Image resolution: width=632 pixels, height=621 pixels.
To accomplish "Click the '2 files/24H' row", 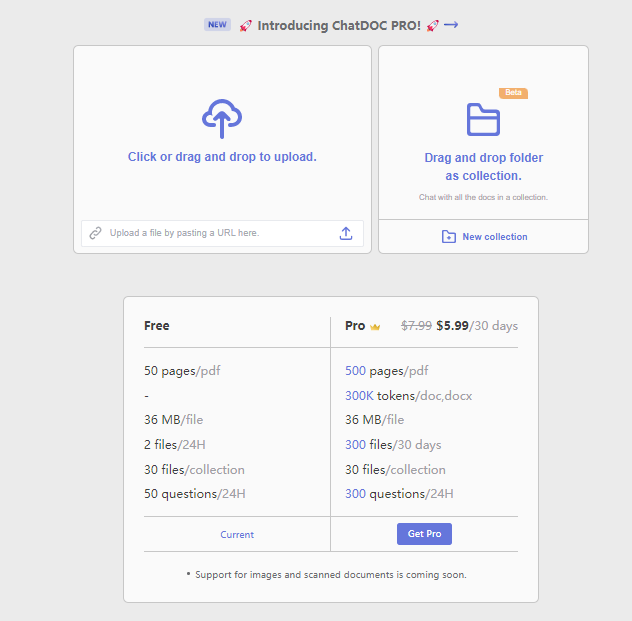I will click(x=175, y=444).
